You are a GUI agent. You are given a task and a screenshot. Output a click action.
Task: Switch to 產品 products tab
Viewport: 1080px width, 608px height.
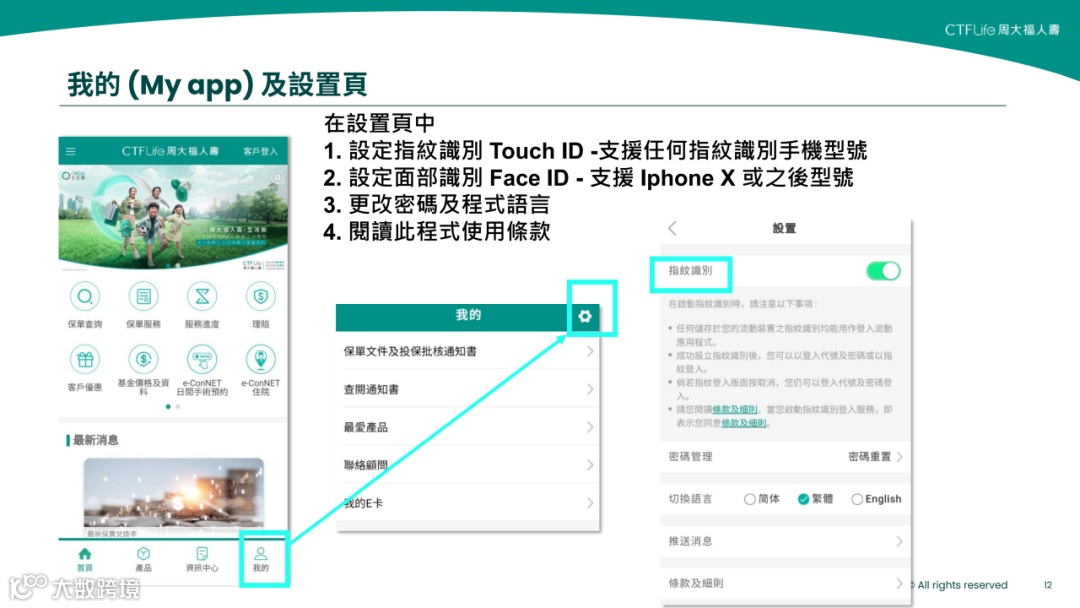[143, 559]
